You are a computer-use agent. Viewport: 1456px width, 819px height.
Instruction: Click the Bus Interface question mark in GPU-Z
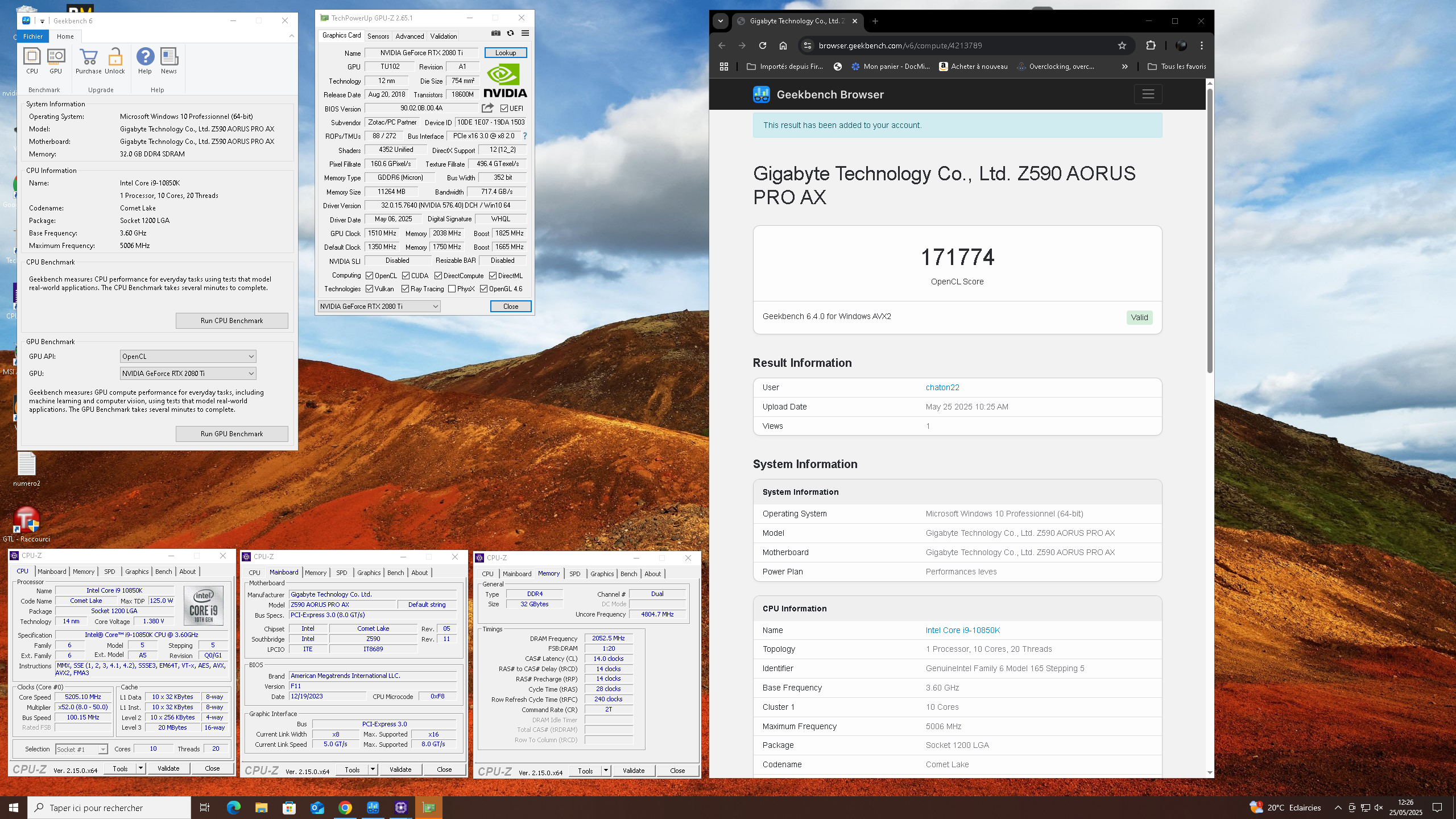pyautogui.click(x=524, y=136)
